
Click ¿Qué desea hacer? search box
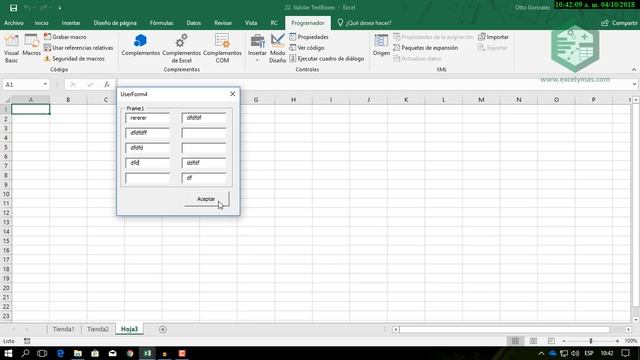(364, 23)
